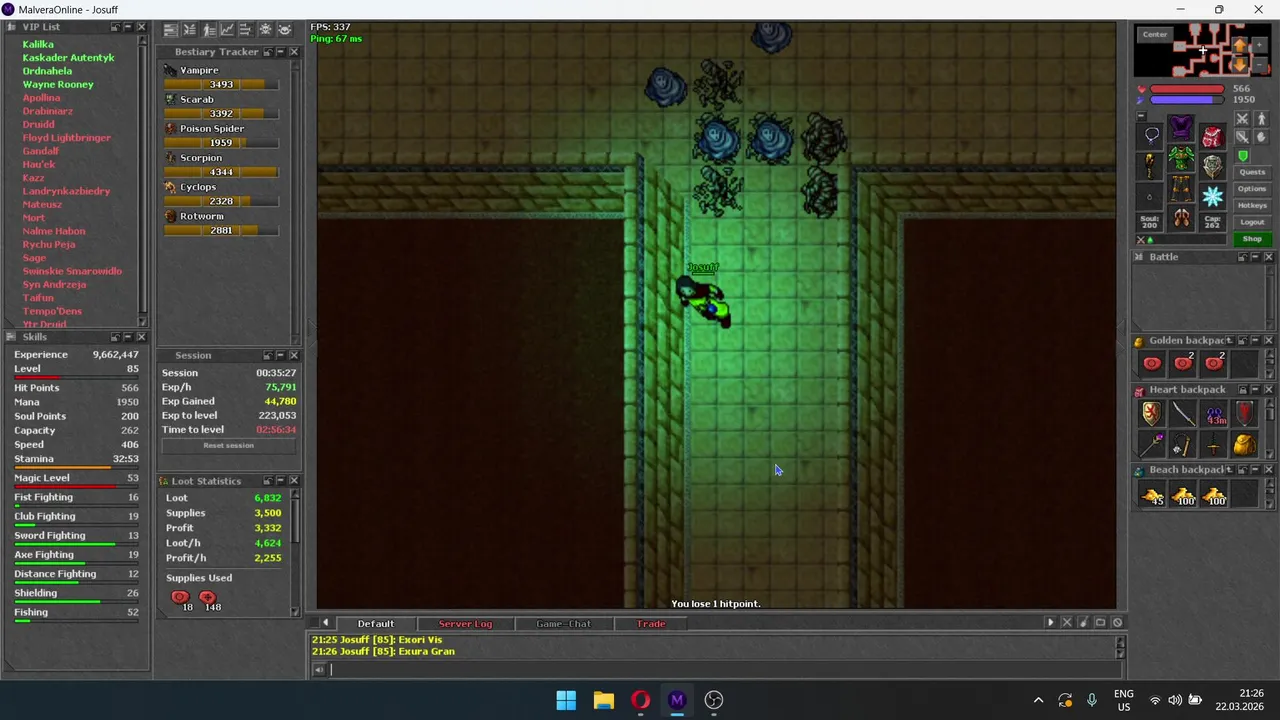Open the skills window toolbar icon
1280x720 pixels.
tap(171, 30)
